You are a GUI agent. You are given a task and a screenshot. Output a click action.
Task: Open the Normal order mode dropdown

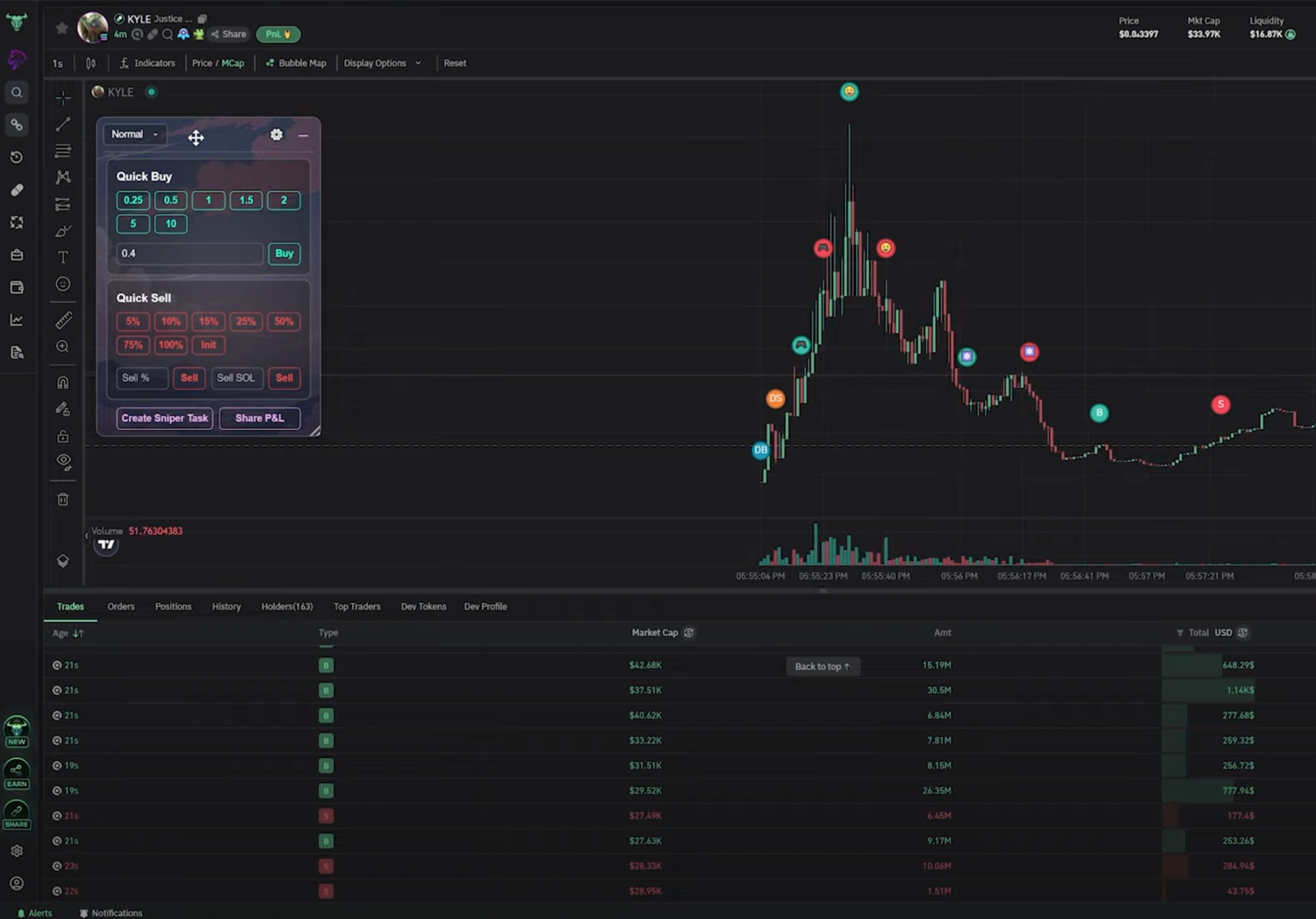[134, 134]
